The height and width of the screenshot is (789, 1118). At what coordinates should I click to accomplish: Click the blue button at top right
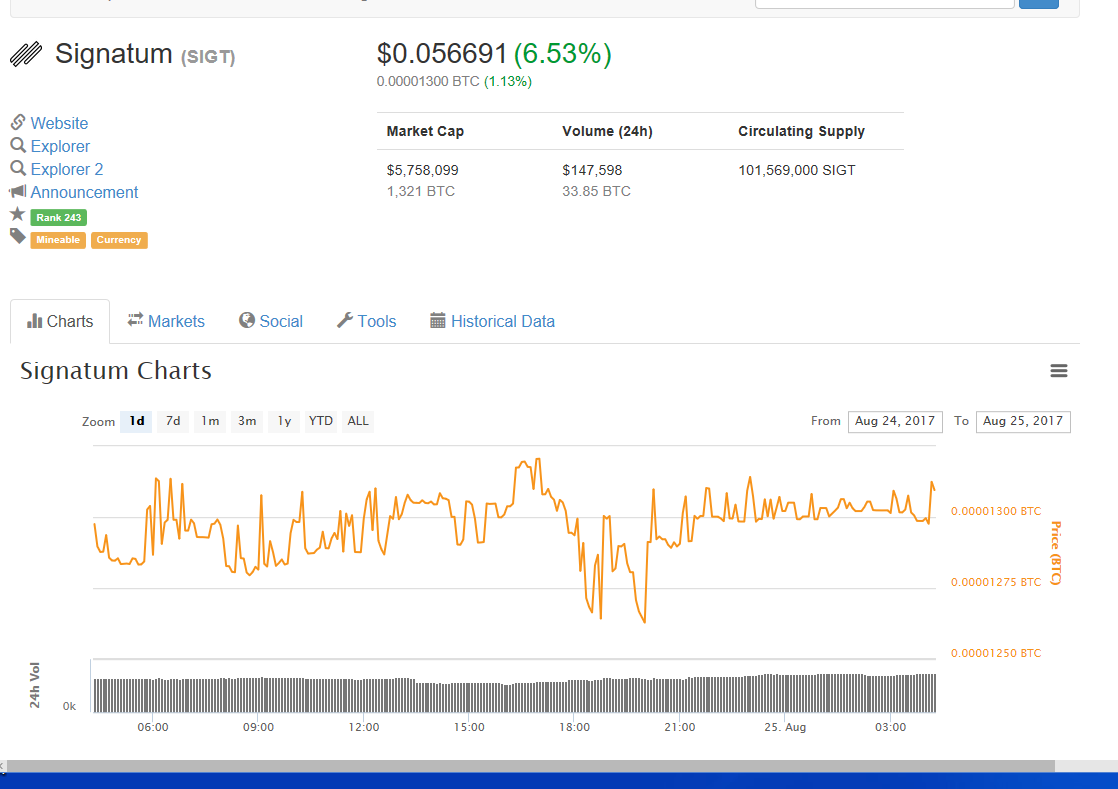tap(1038, 4)
